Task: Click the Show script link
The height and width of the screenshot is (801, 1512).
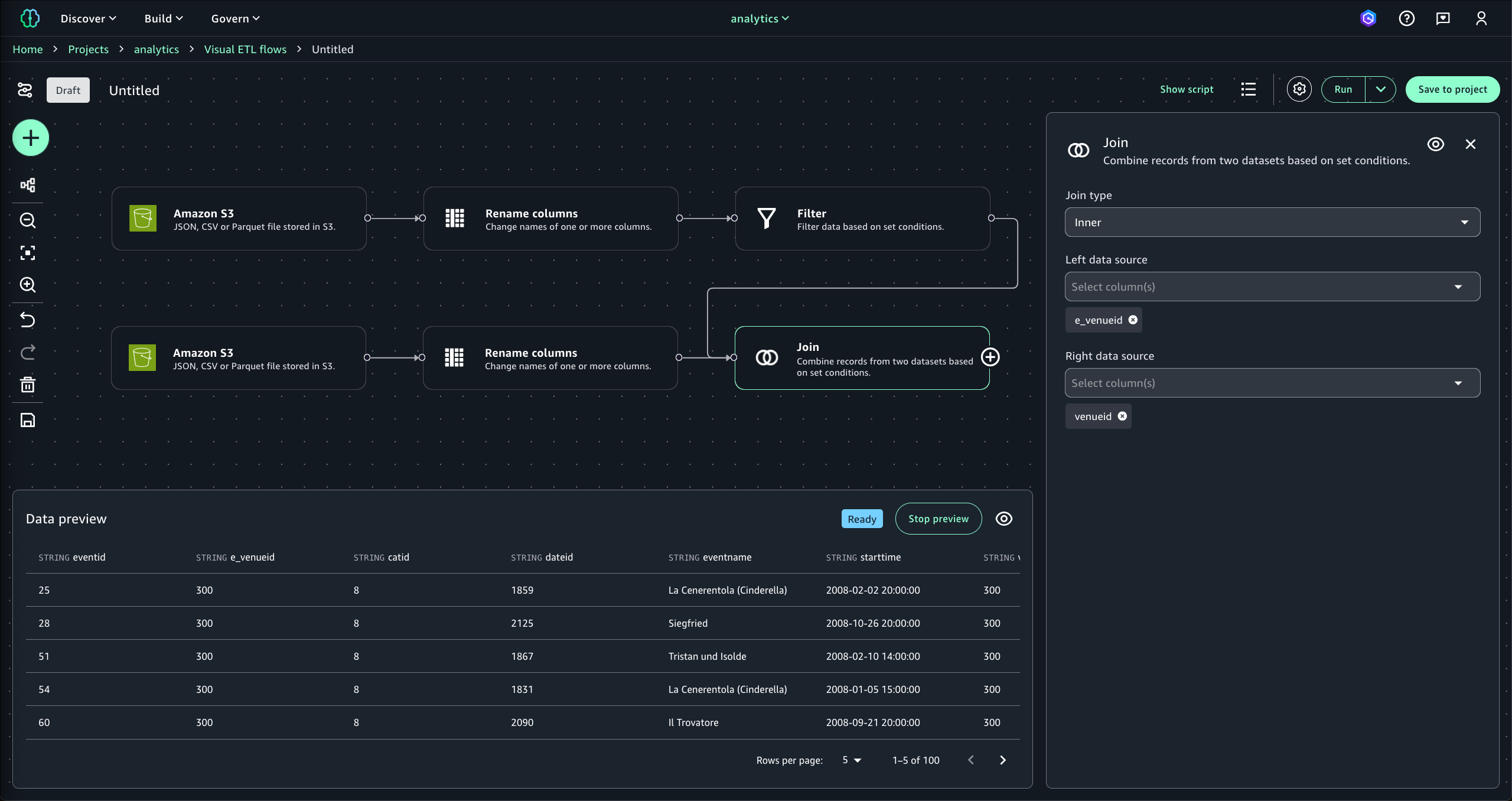Action: [1186, 89]
